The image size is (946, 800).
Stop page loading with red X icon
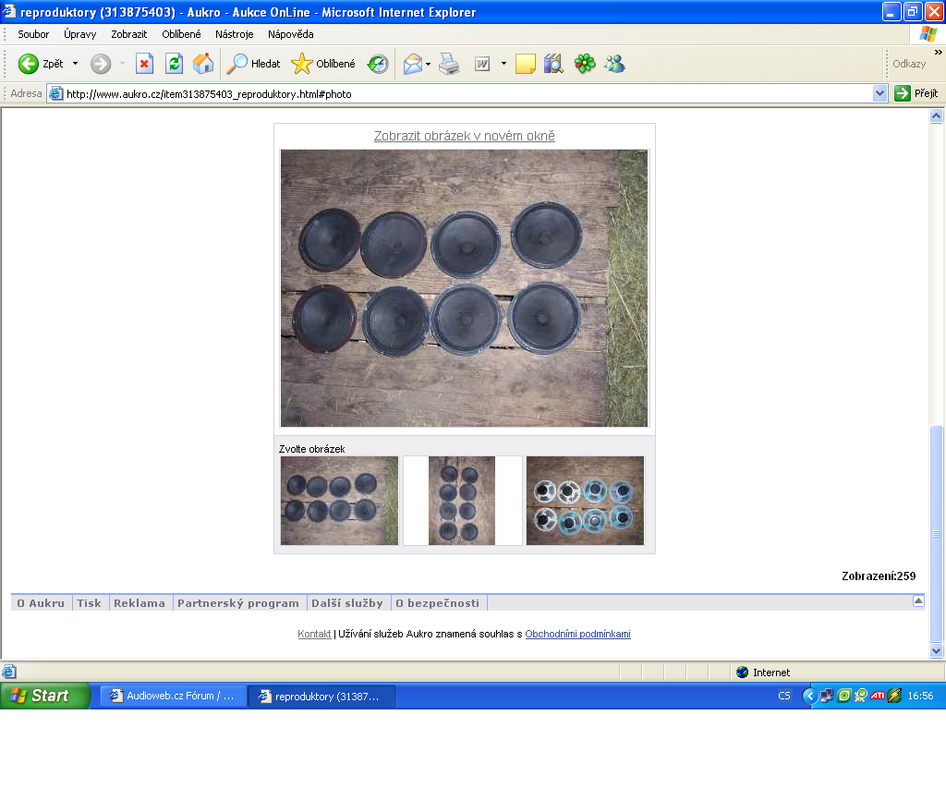click(x=144, y=63)
